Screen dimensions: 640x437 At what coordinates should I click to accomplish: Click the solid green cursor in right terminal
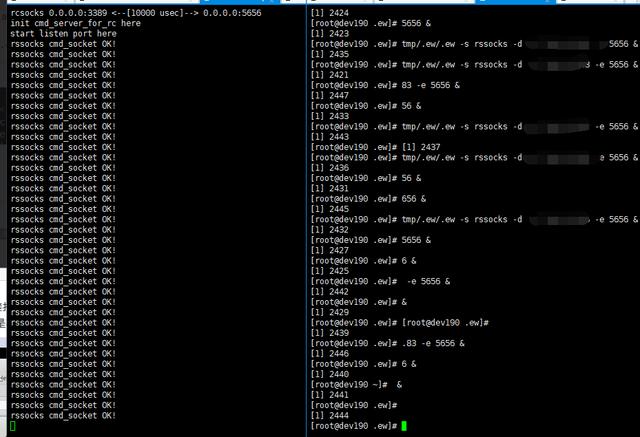coord(404,426)
